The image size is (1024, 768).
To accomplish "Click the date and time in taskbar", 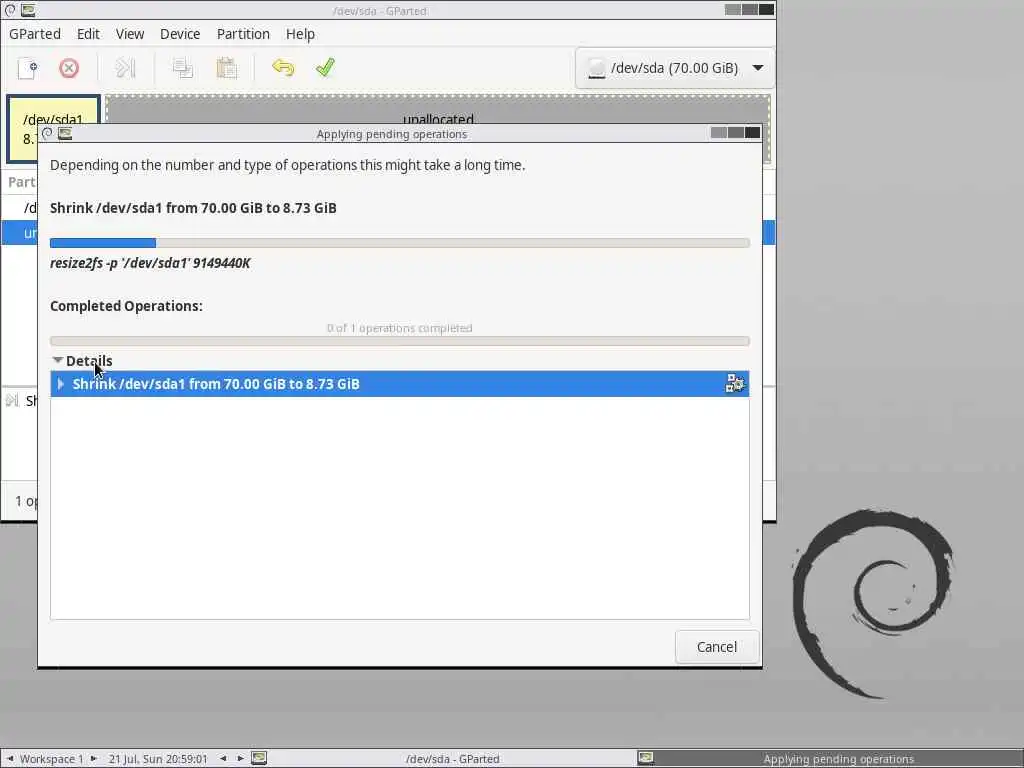I will tap(158, 759).
